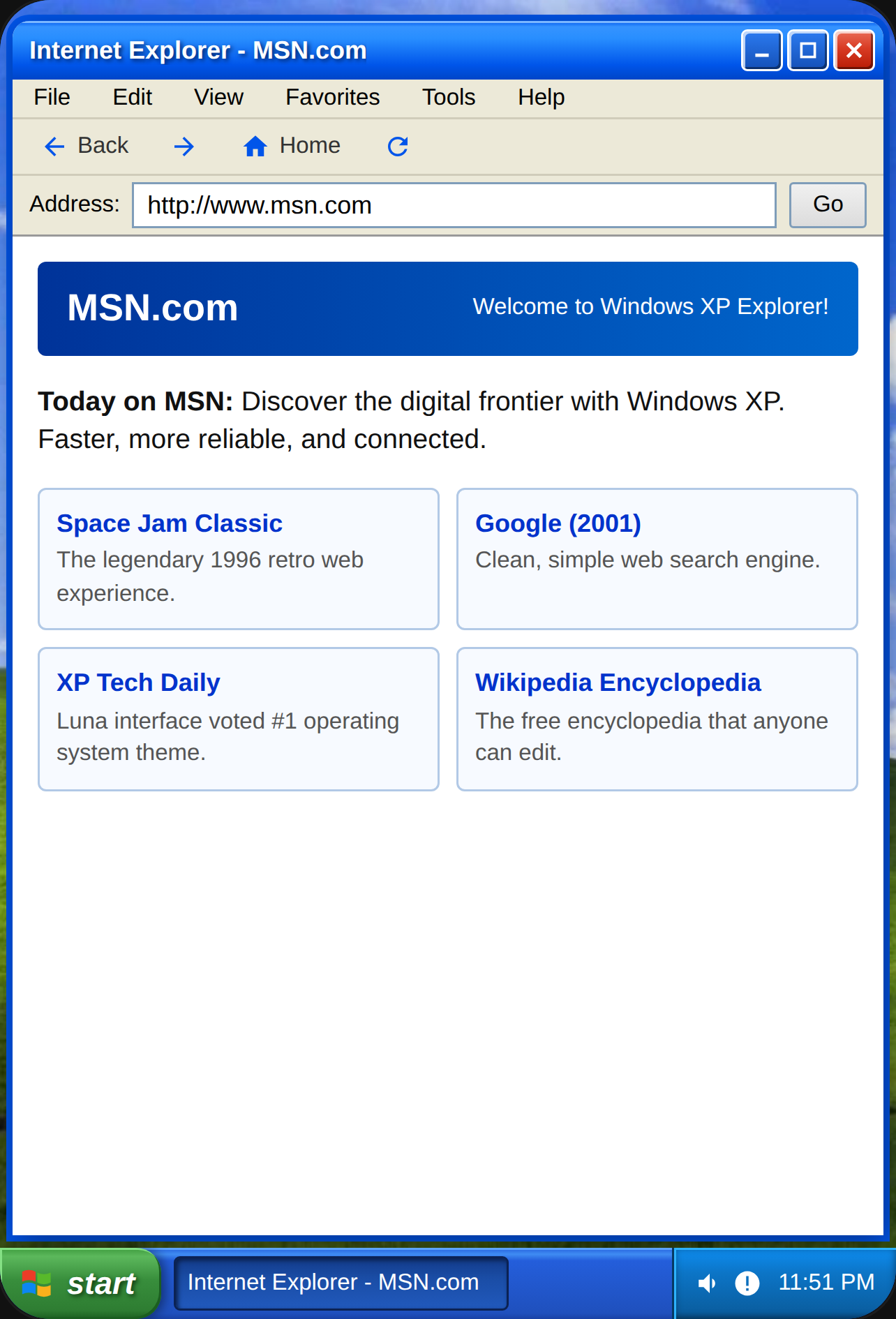896x1319 pixels.
Task: Click the Home house icon
Action: [x=255, y=147]
